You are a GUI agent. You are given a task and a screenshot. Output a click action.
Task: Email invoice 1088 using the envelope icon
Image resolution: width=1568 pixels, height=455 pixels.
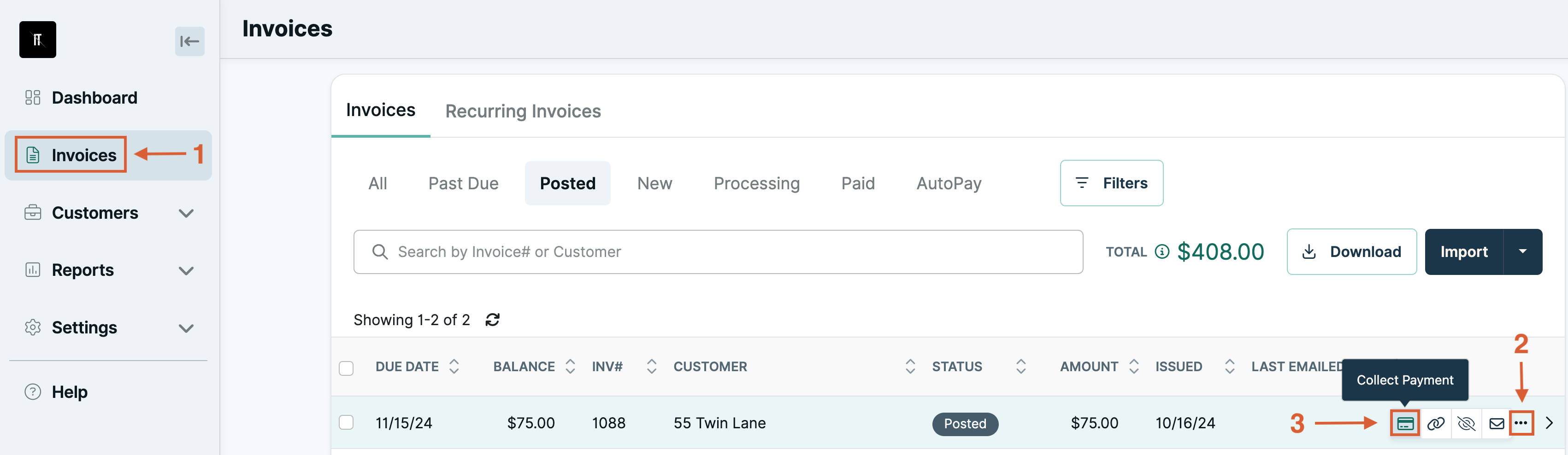point(1496,424)
